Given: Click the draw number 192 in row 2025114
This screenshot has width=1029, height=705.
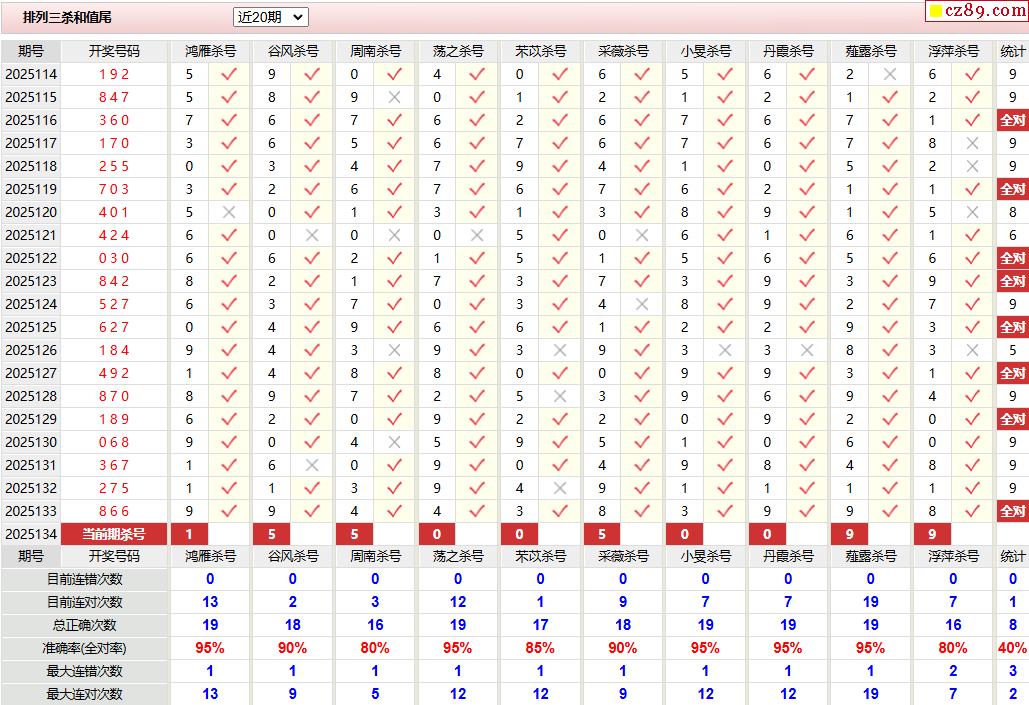Looking at the screenshot, I should [x=114, y=74].
